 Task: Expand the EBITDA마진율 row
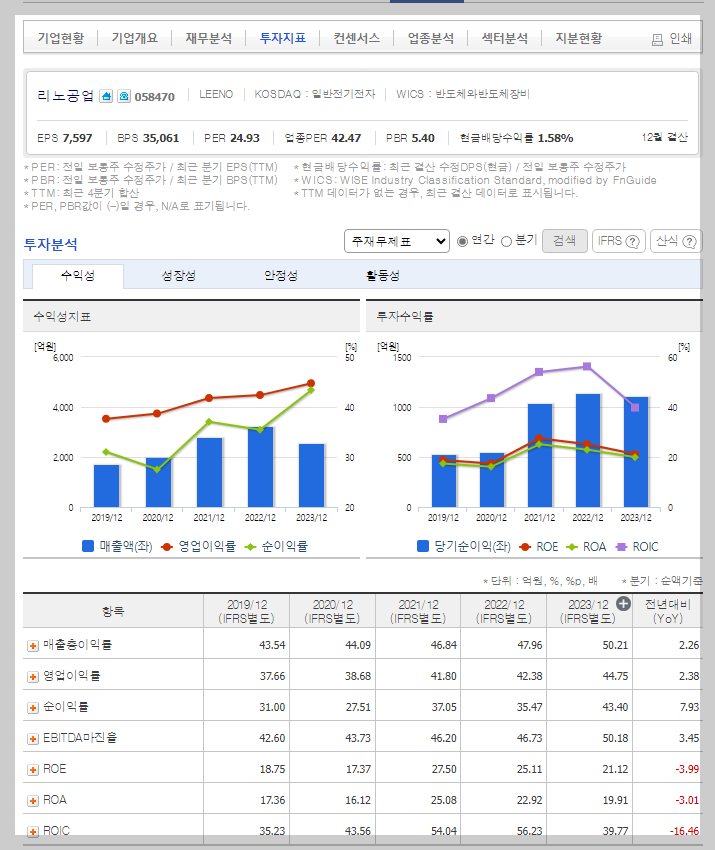click(33, 738)
